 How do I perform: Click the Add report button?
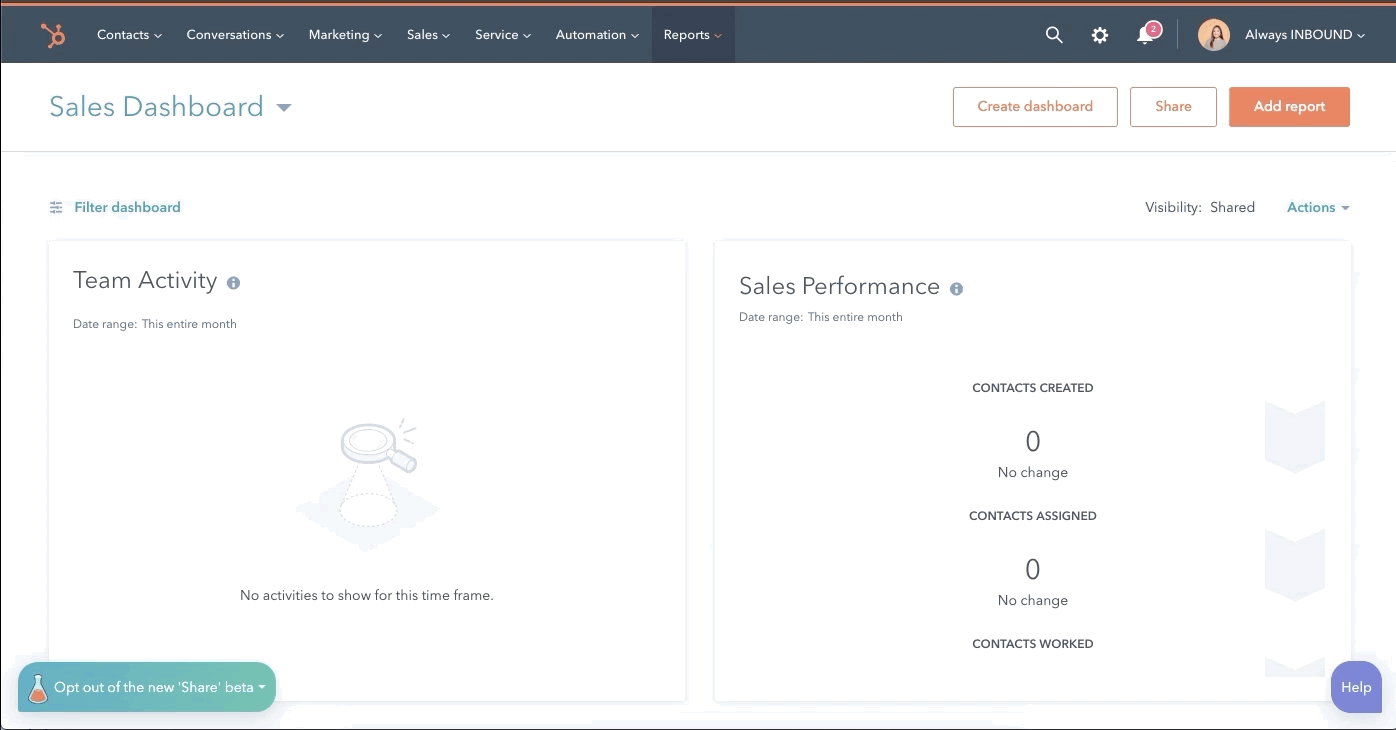[1289, 107]
